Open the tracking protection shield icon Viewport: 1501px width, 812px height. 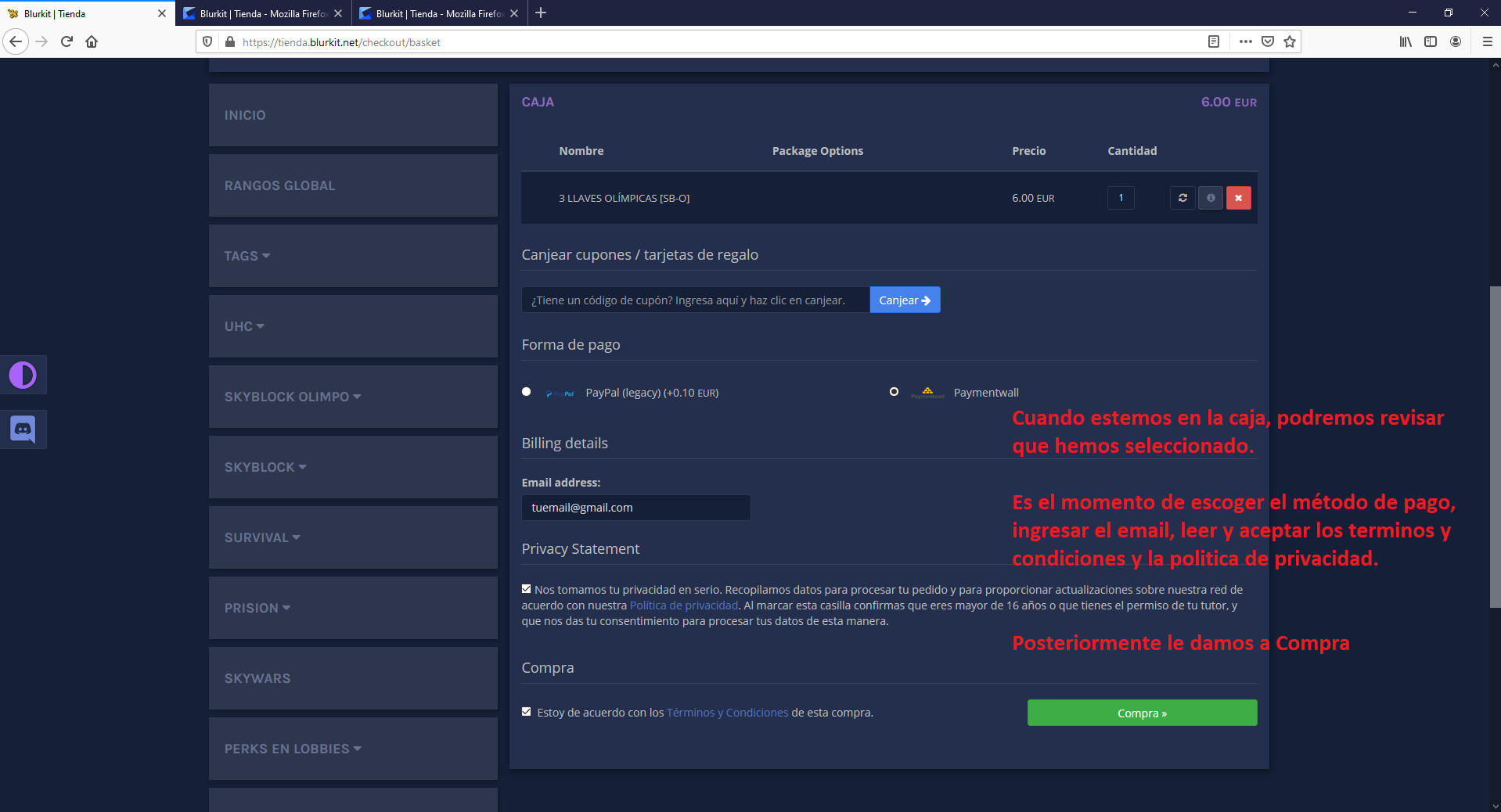pyautogui.click(x=207, y=42)
